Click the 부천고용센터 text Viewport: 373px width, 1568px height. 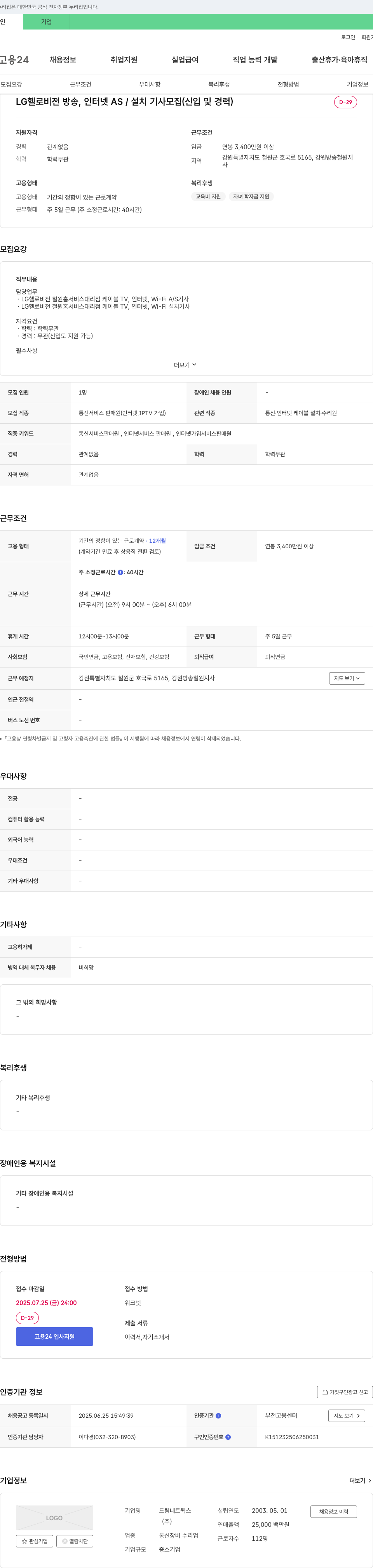(281, 1416)
